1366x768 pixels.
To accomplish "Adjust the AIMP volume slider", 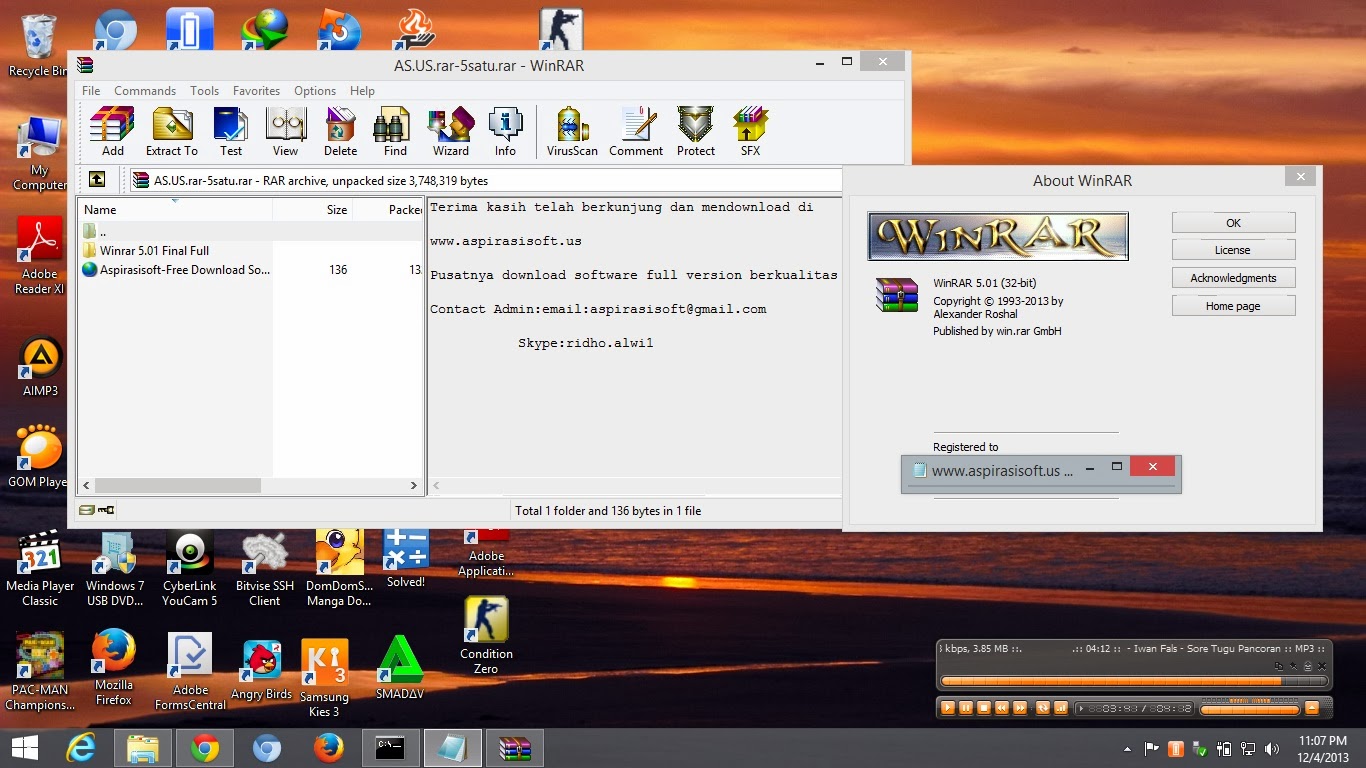I will pos(1249,709).
